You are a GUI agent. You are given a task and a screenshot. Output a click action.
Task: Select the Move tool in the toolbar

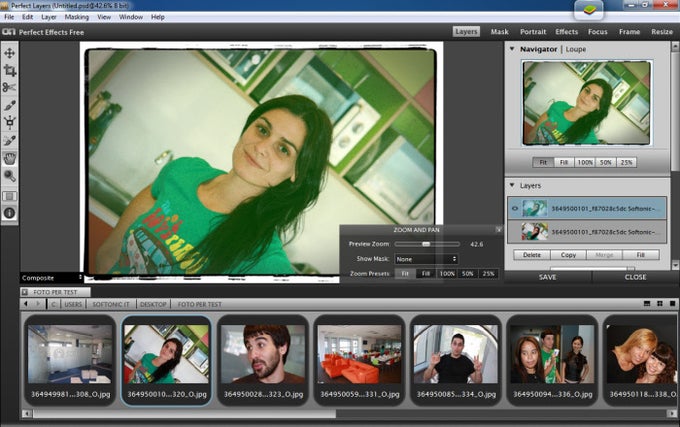click(10, 53)
